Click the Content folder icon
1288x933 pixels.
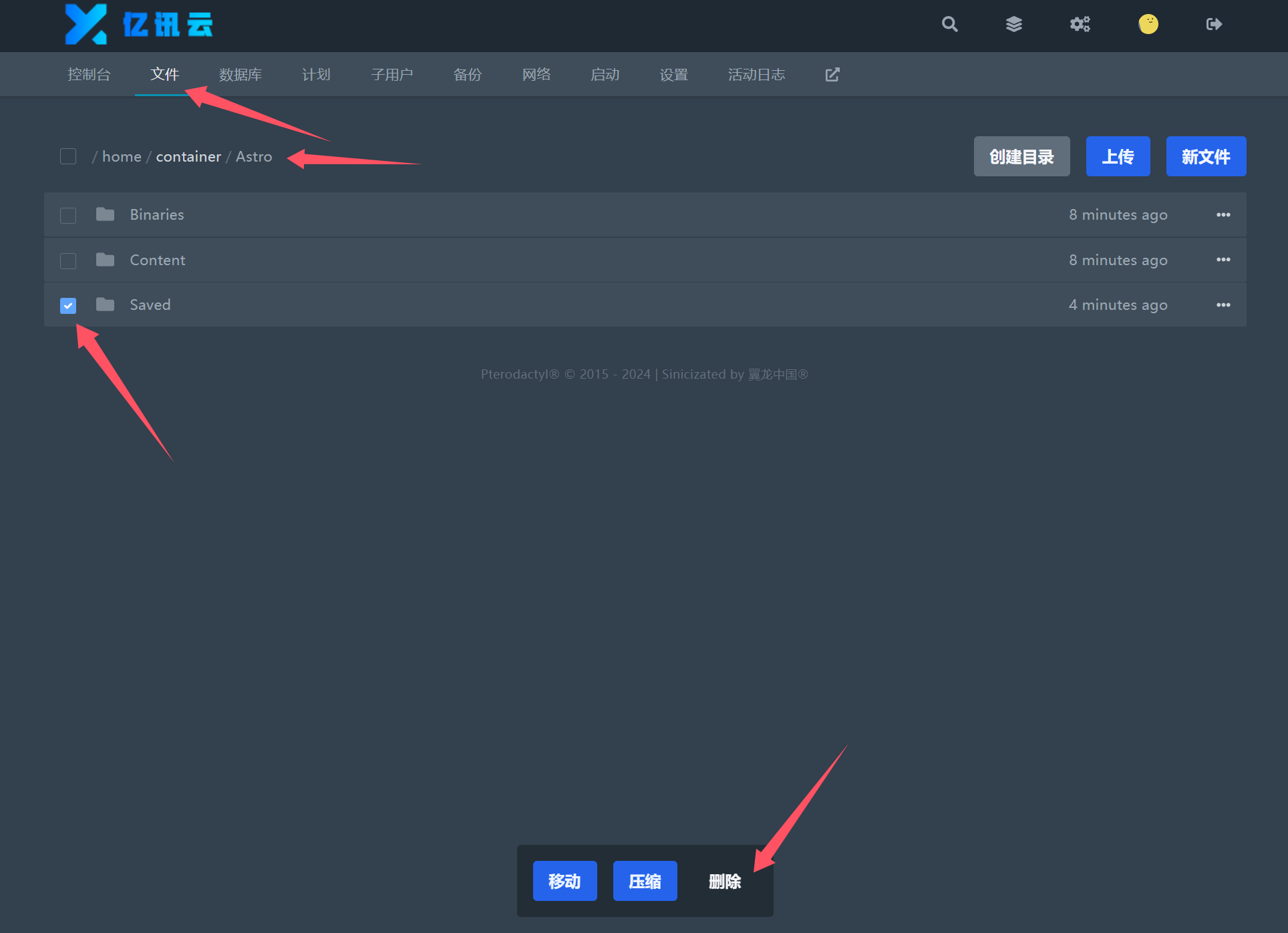tap(105, 260)
